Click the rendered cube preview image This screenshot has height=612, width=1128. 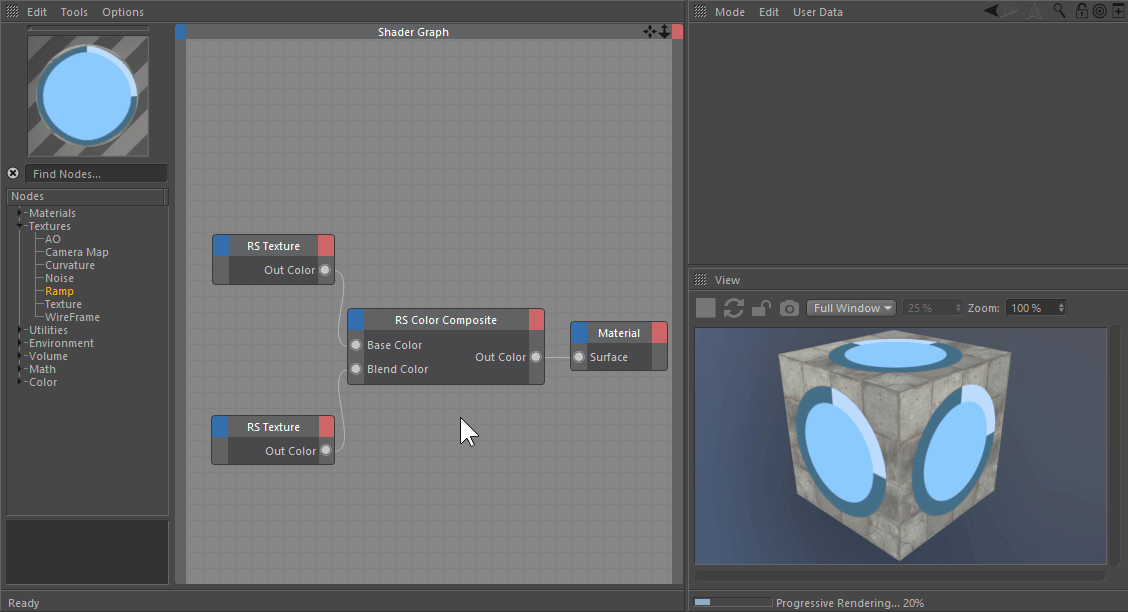point(900,446)
